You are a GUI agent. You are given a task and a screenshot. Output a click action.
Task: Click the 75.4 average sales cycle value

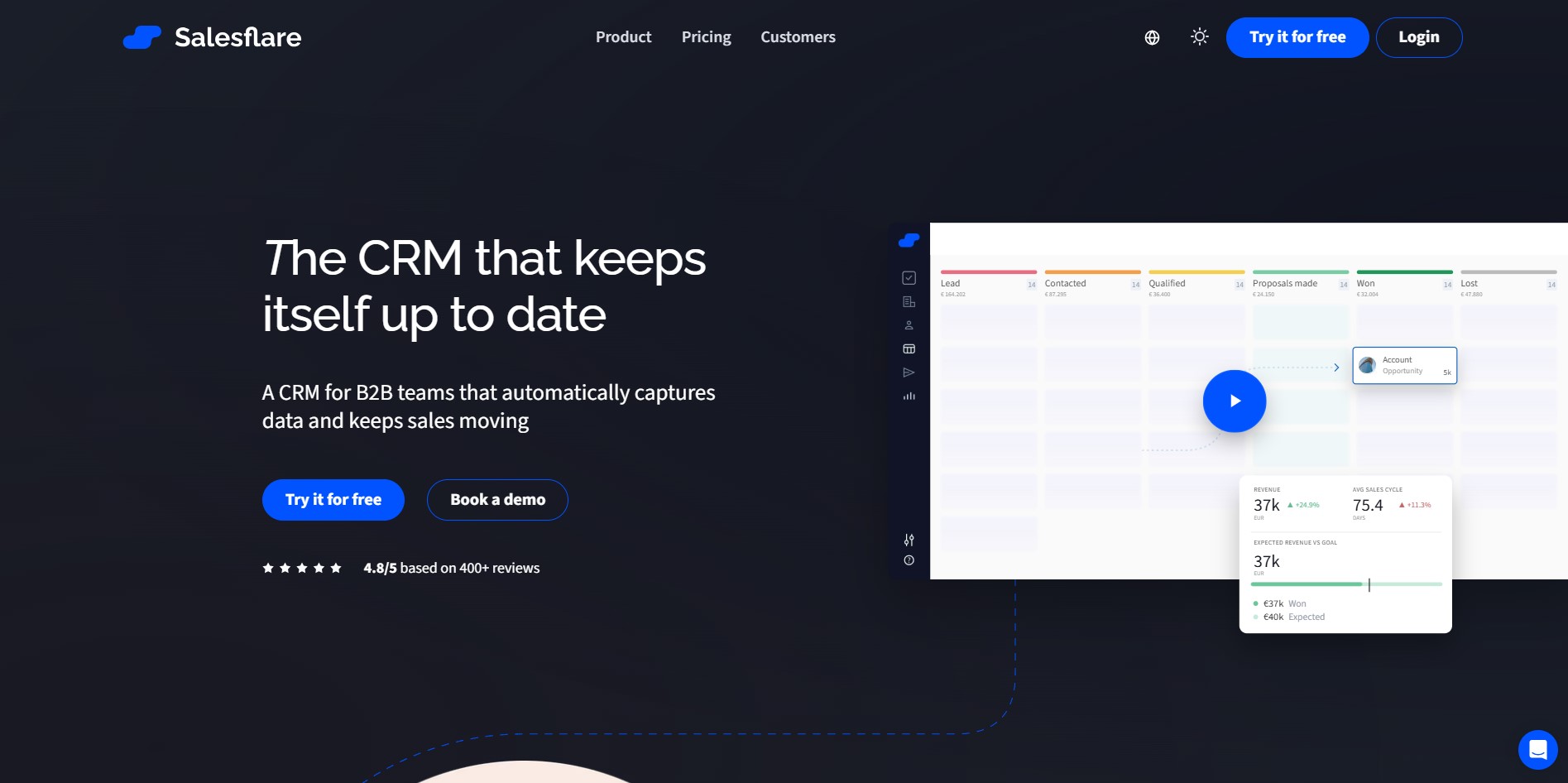[x=1368, y=505]
